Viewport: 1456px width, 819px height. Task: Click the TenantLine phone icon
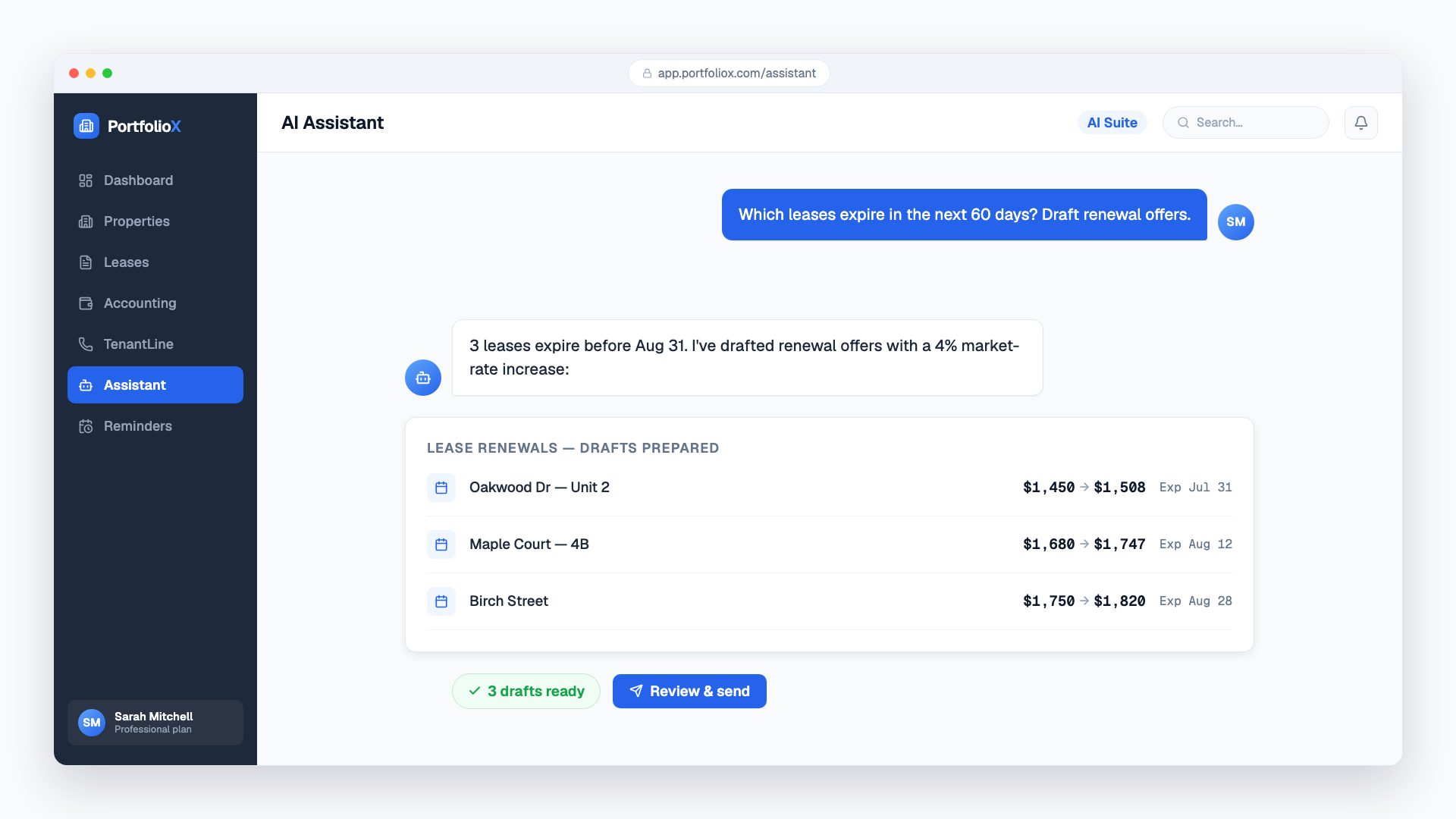pos(86,344)
